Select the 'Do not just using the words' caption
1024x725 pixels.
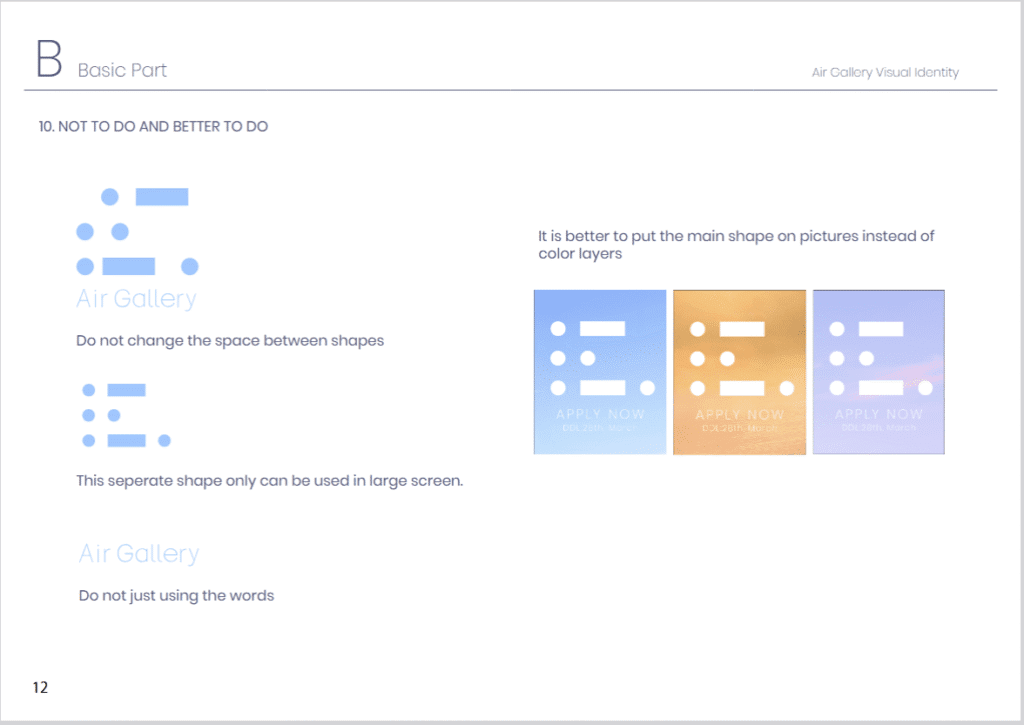pyautogui.click(x=176, y=596)
